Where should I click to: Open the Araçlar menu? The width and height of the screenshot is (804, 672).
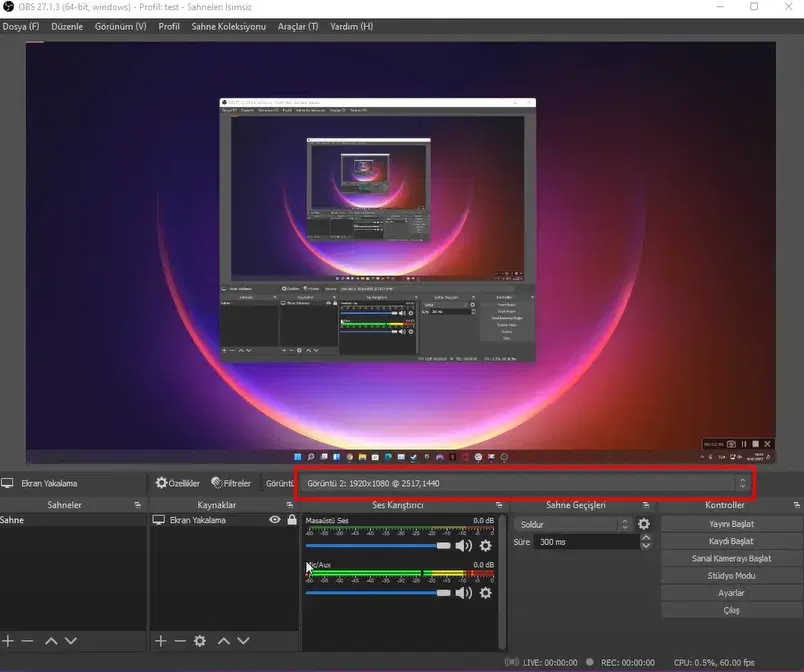click(298, 27)
